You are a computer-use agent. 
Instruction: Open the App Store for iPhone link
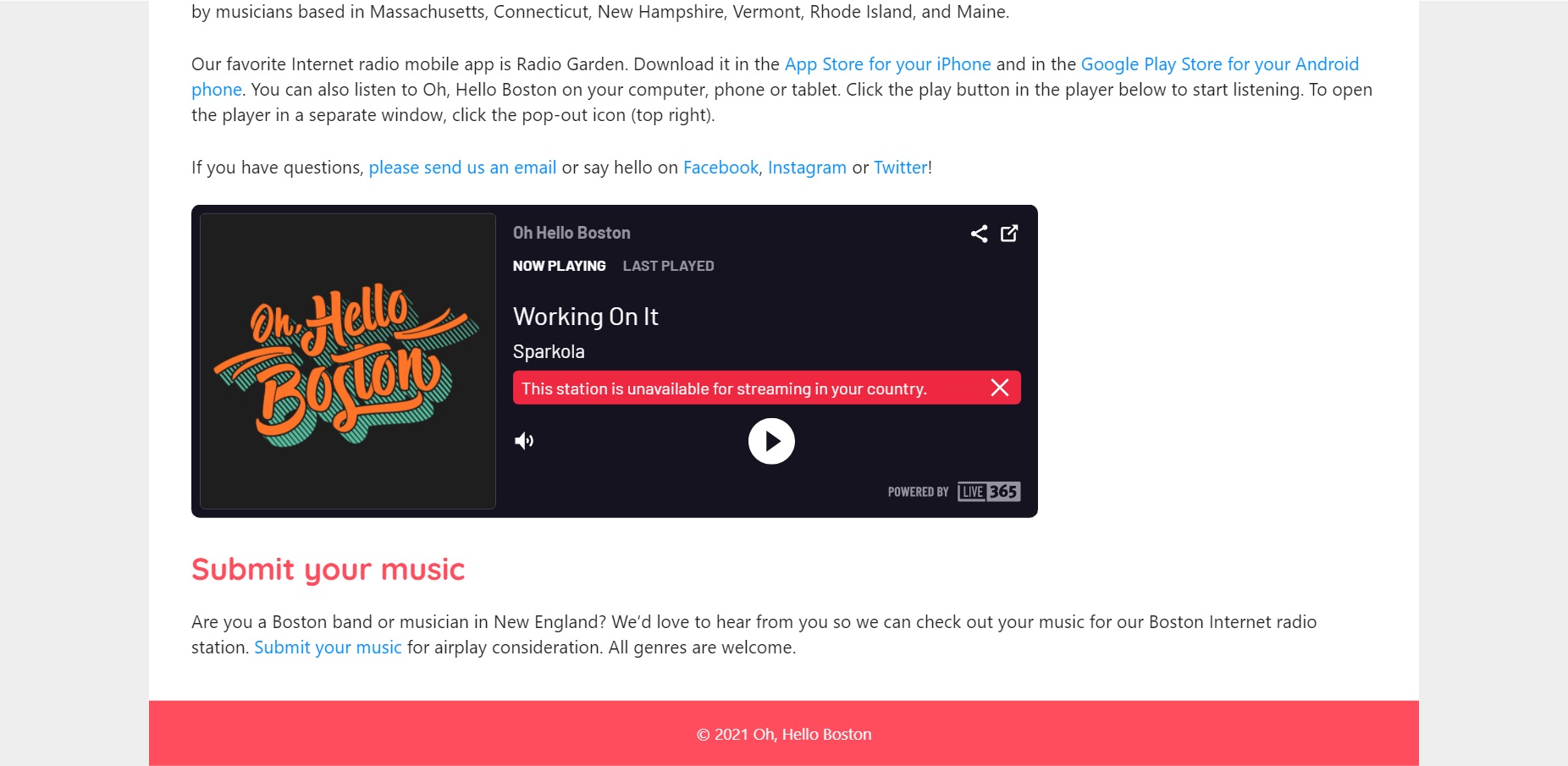coord(887,64)
